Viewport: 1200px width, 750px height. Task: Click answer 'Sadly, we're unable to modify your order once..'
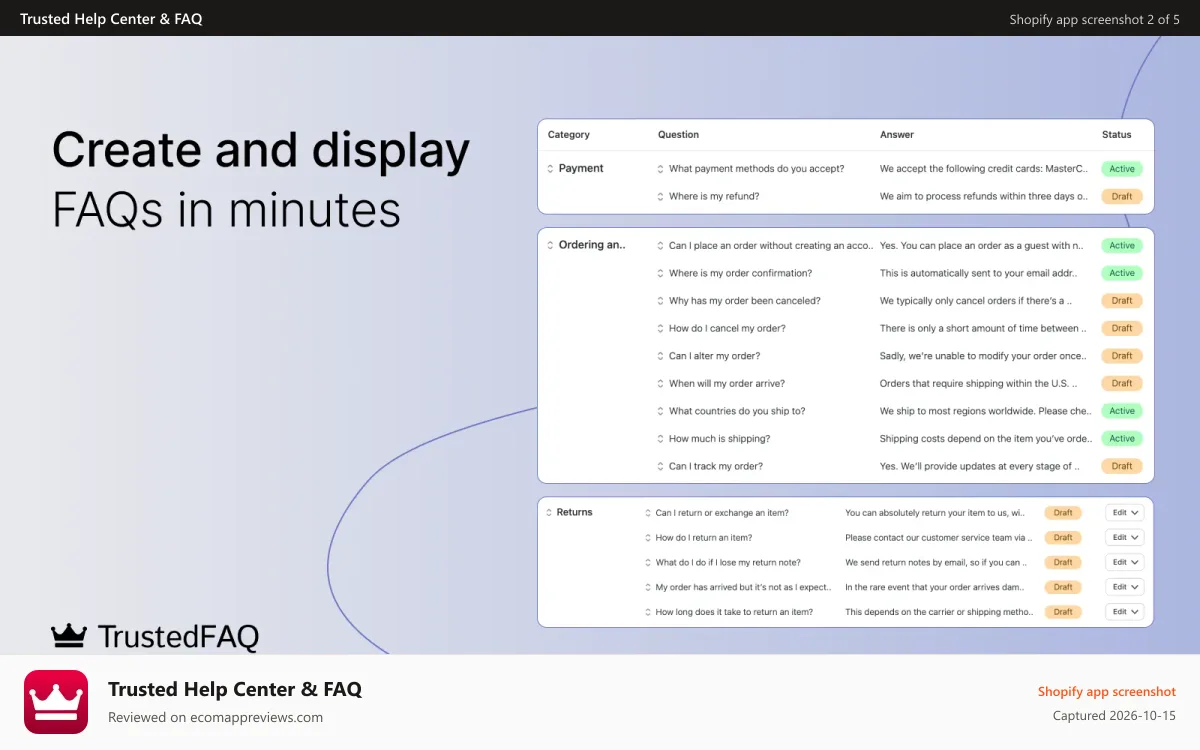pyautogui.click(x=983, y=356)
